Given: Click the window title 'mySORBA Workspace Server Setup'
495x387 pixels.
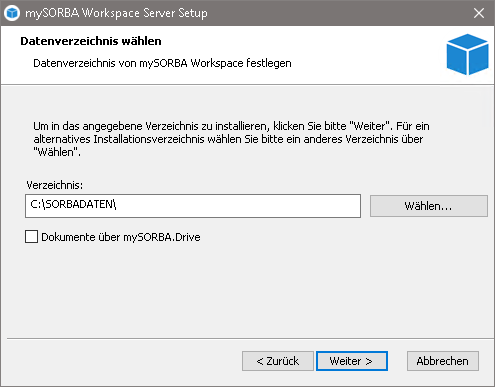Looking at the screenshot, I should [116, 13].
